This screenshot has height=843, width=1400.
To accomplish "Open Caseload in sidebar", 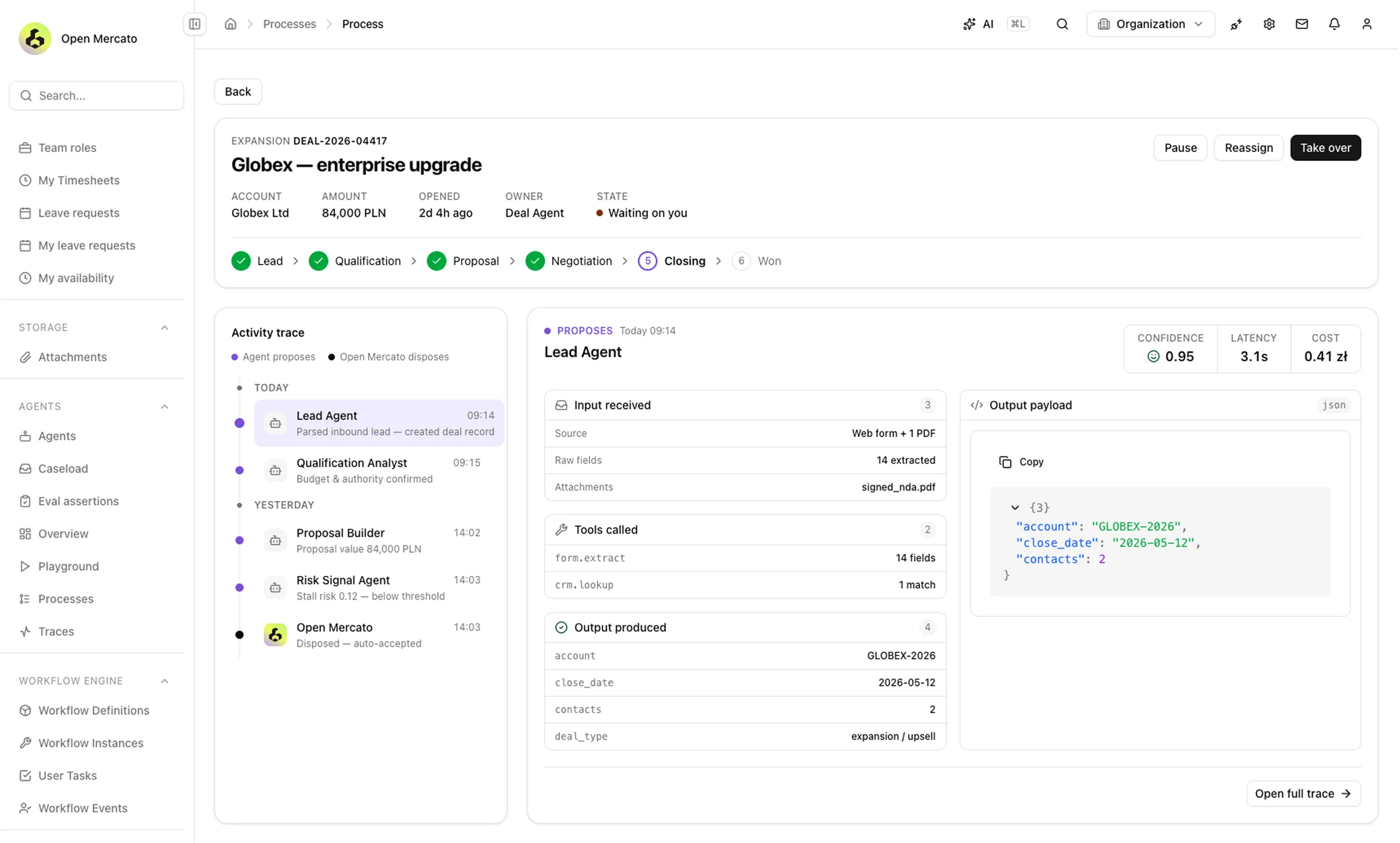I will [x=63, y=468].
